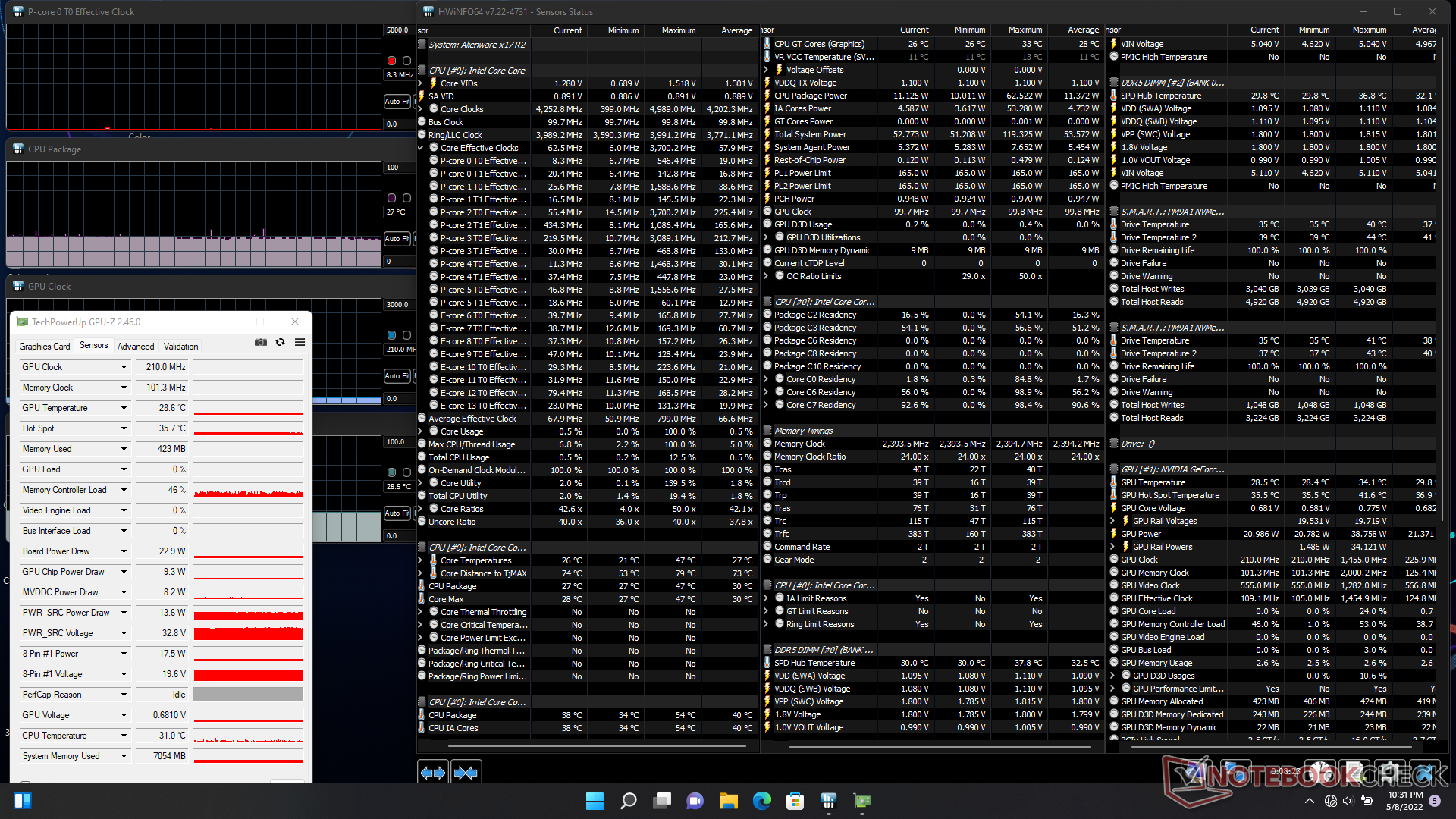Screen dimensions: 1456x819
Task: Click the blue color swatch in GPU Clock graph
Action: click(391, 335)
